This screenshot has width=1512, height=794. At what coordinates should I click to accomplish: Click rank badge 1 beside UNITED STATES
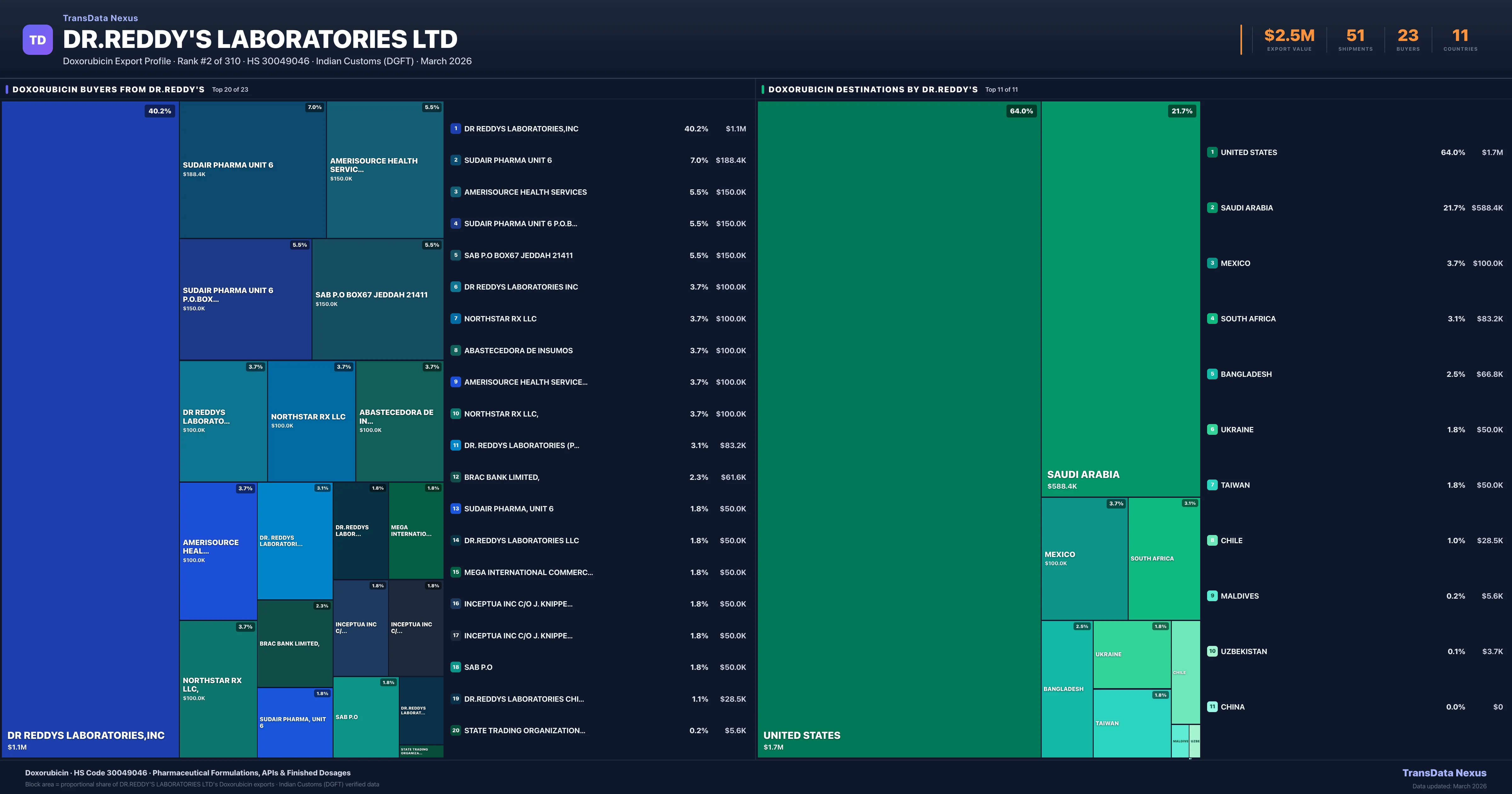point(1212,152)
